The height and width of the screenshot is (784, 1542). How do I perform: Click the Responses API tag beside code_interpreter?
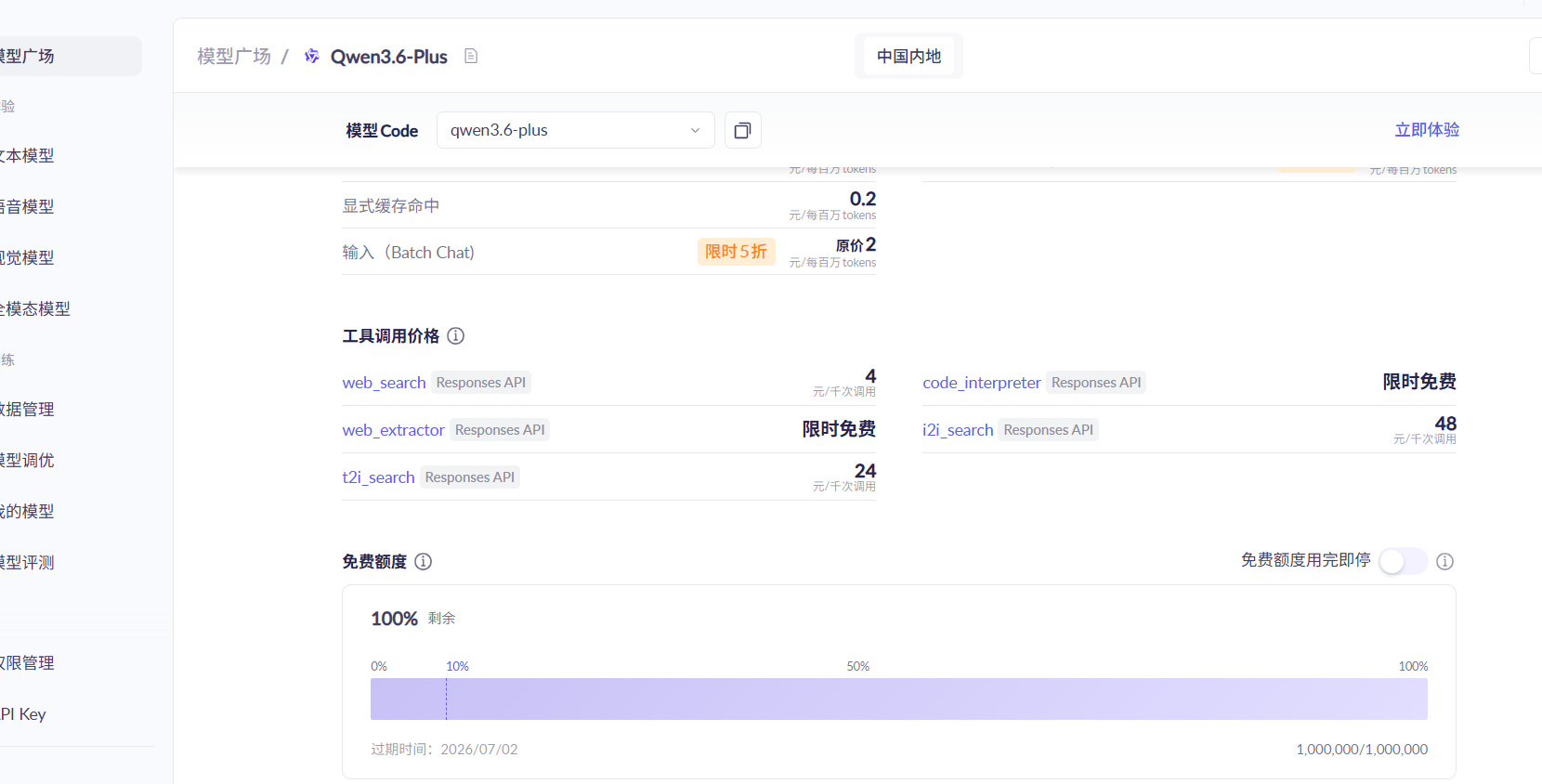point(1096,383)
